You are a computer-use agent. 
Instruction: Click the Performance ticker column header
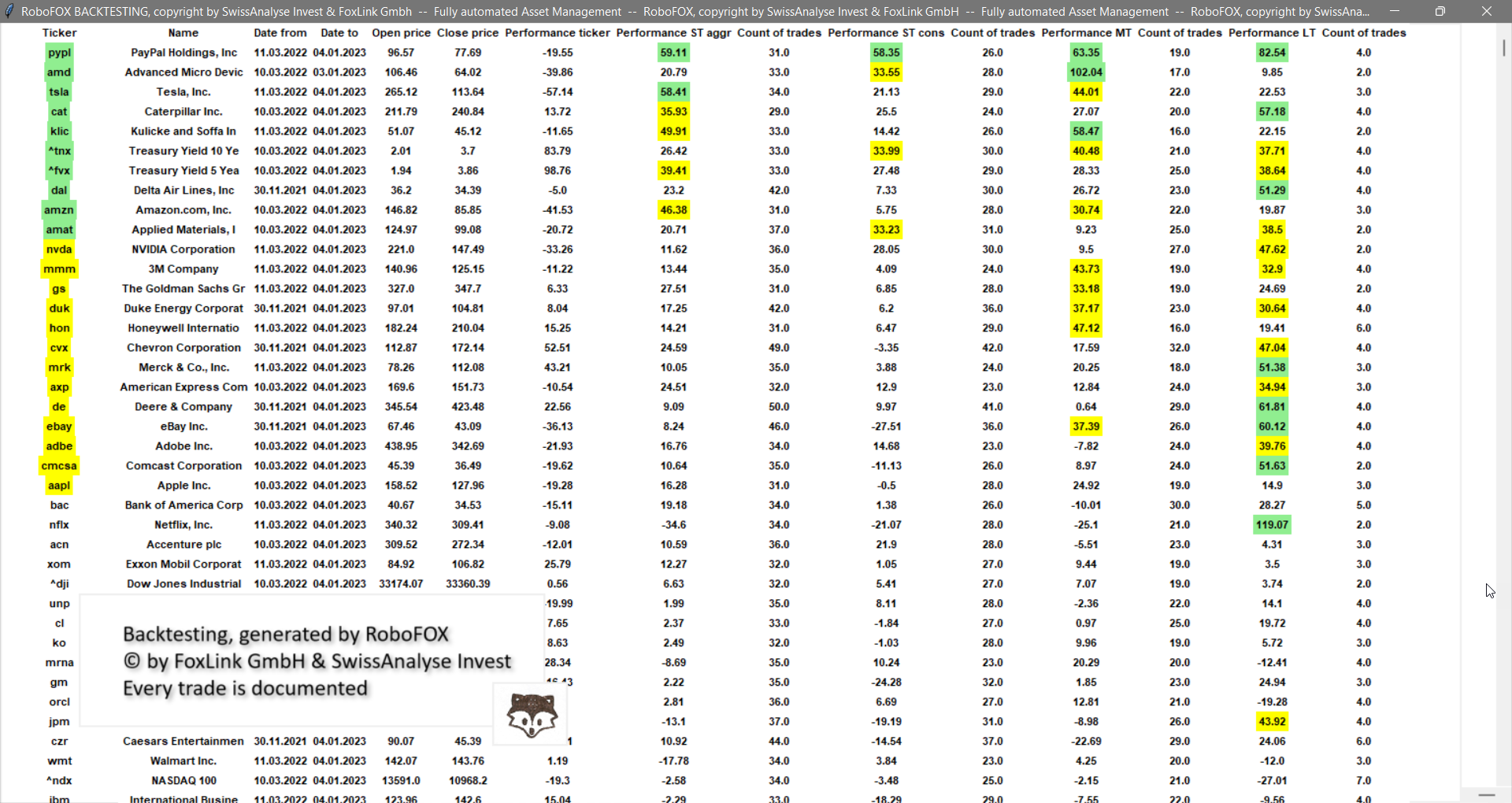[x=558, y=33]
